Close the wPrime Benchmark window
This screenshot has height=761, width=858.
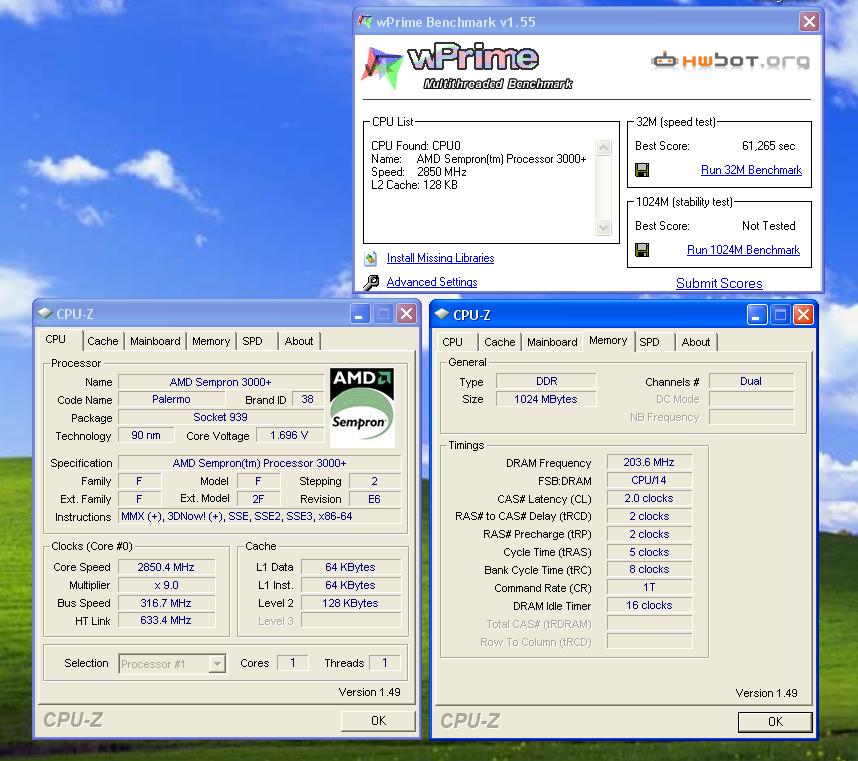click(x=809, y=22)
